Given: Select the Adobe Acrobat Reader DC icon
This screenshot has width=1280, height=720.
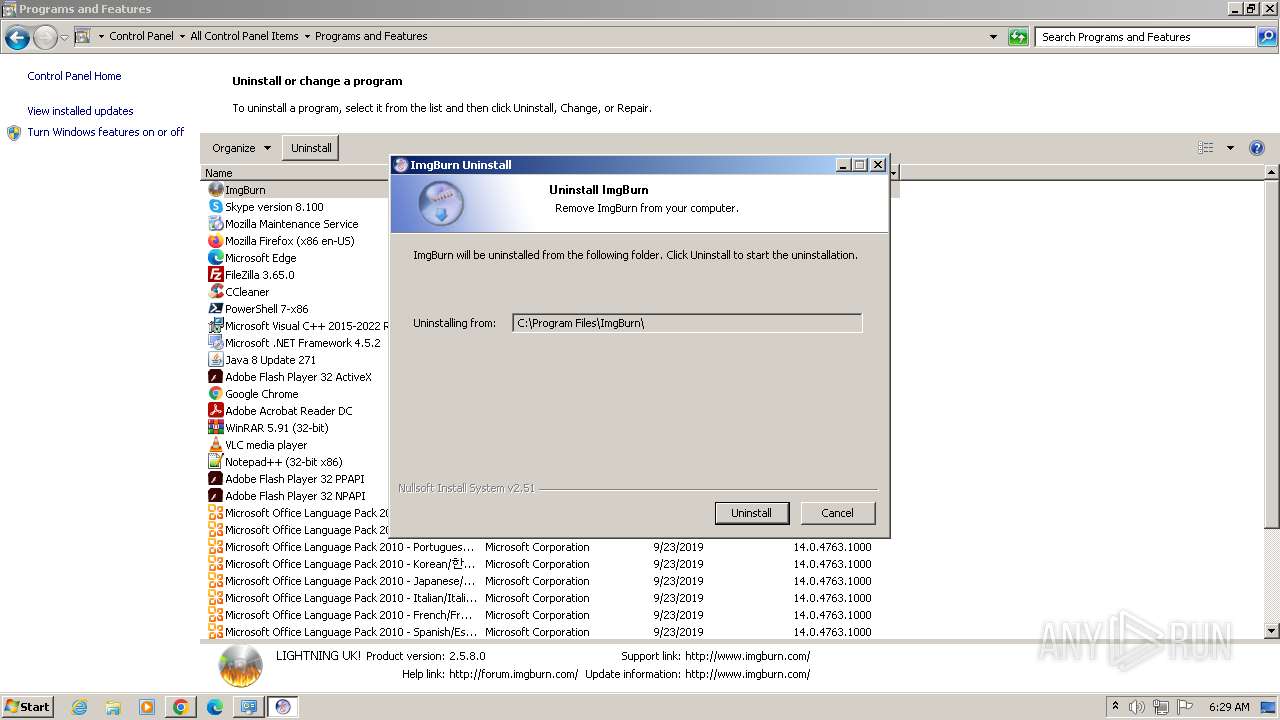Looking at the screenshot, I should pyautogui.click(x=215, y=411).
